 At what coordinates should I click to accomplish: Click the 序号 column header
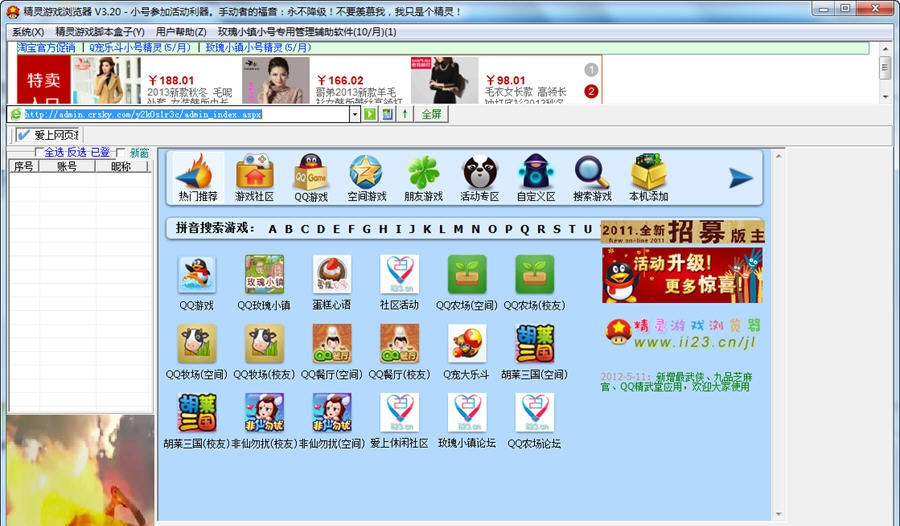[24, 167]
